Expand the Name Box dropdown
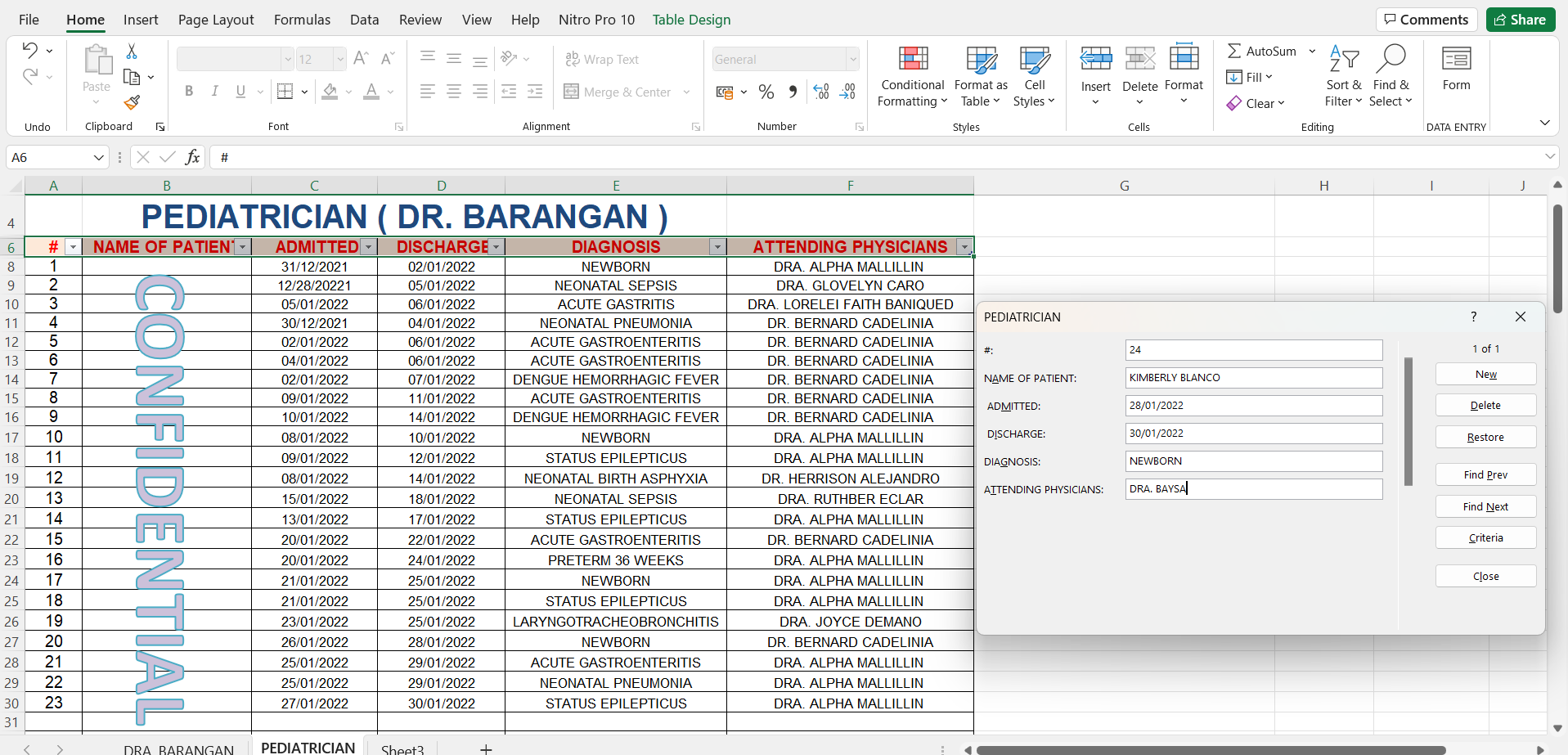Viewport: 1568px width, 755px height. 98,157
